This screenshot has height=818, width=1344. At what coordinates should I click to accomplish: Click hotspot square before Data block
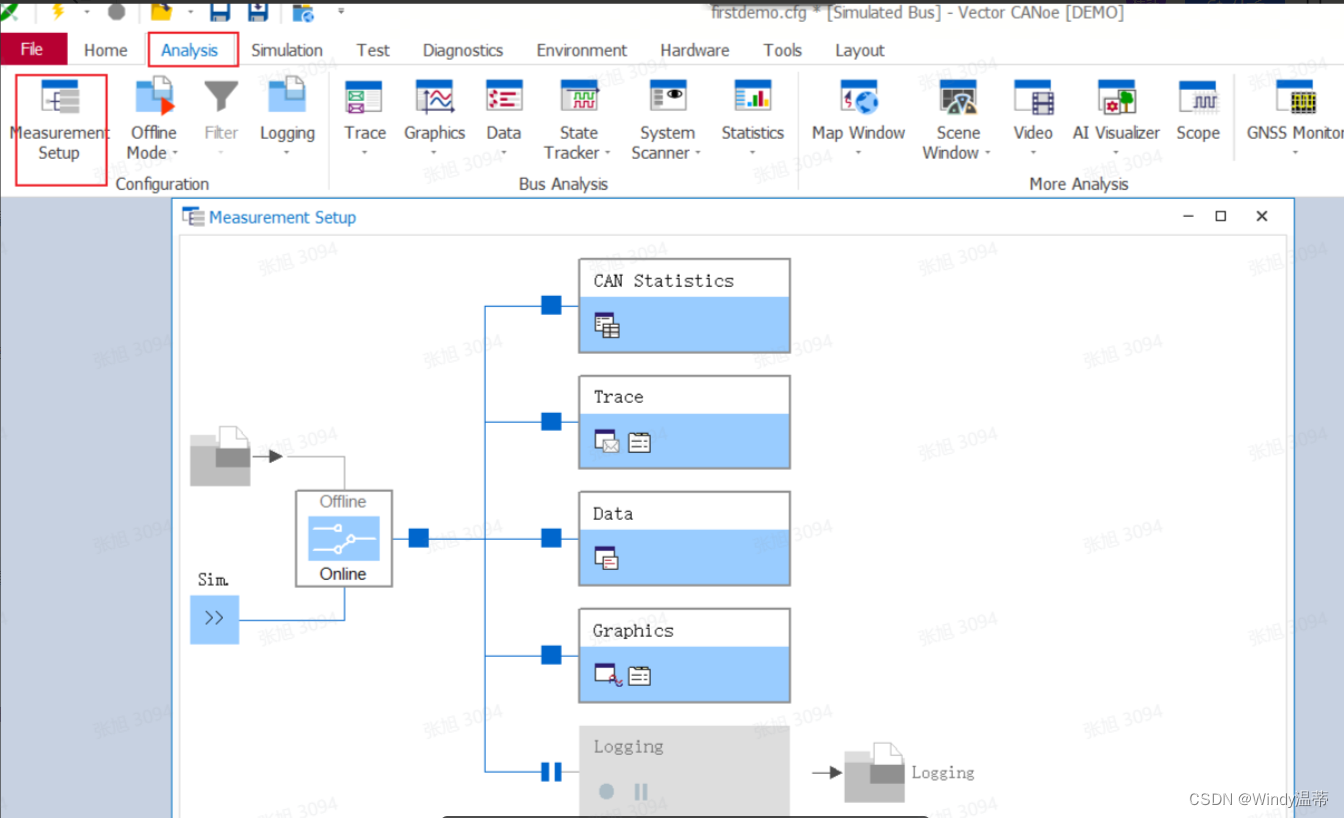point(551,538)
